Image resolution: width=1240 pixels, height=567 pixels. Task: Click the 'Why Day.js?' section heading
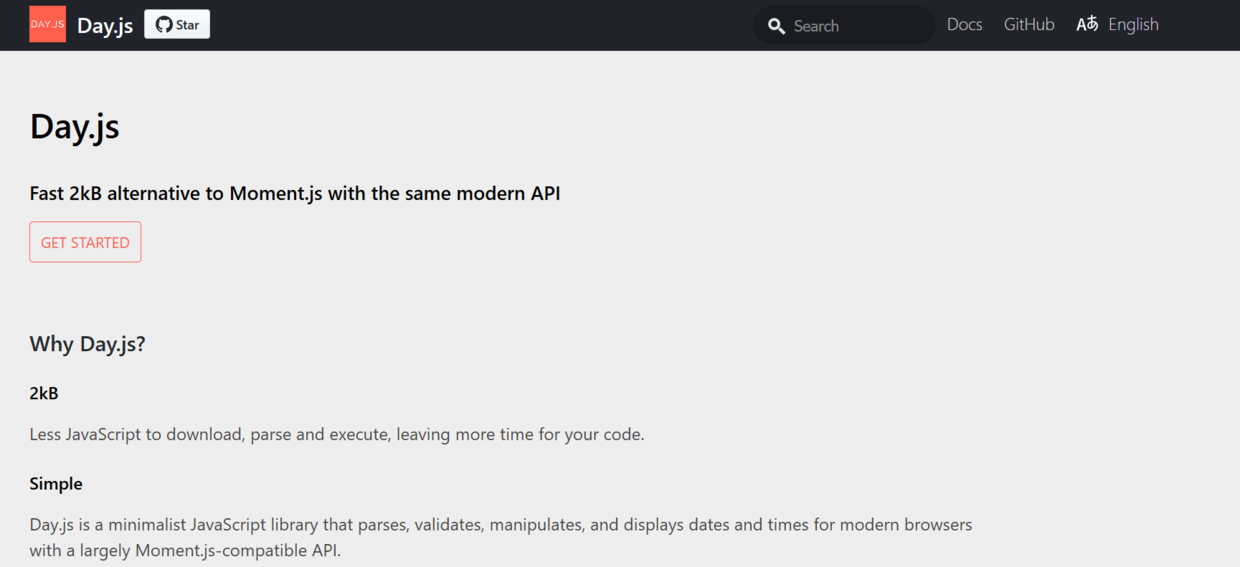[88, 344]
